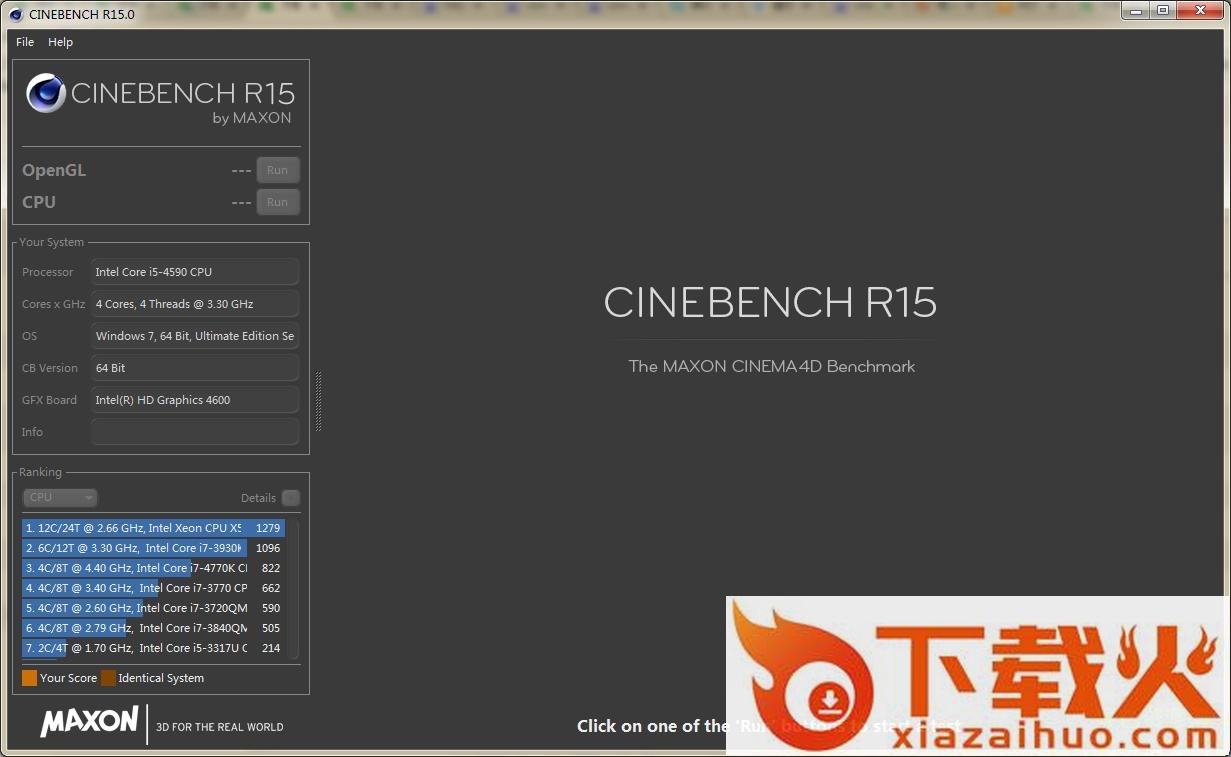
Task: Select ranking entry 1 Intel Xeon 12C/24T
Action: [x=154, y=528]
